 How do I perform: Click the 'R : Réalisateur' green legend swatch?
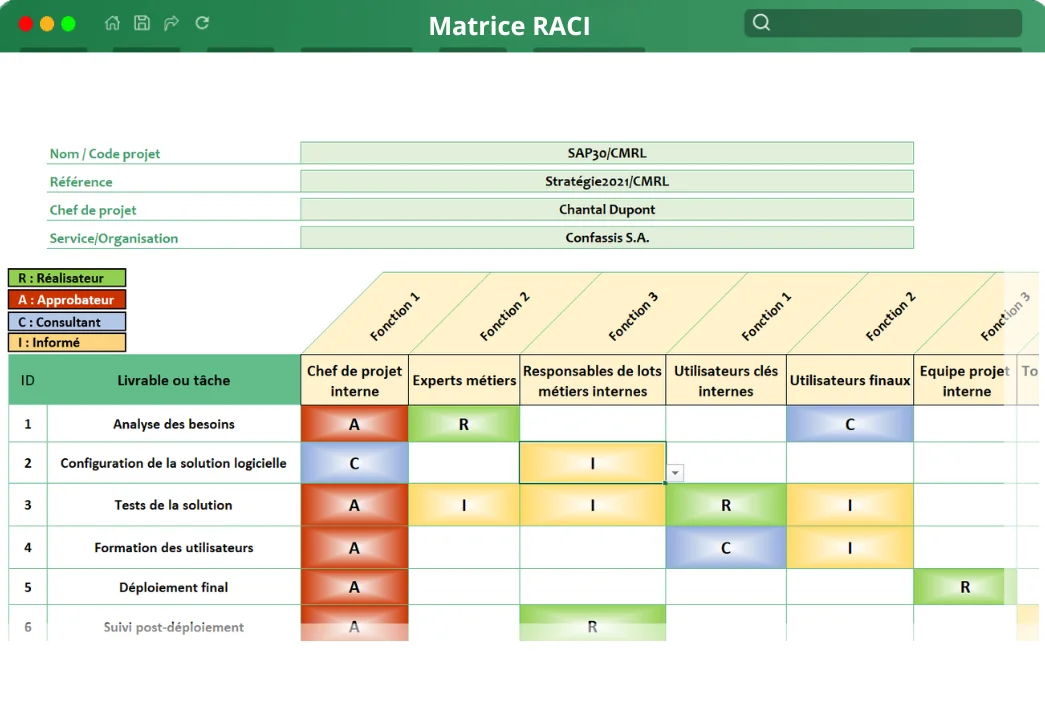pyautogui.click(x=66, y=277)
